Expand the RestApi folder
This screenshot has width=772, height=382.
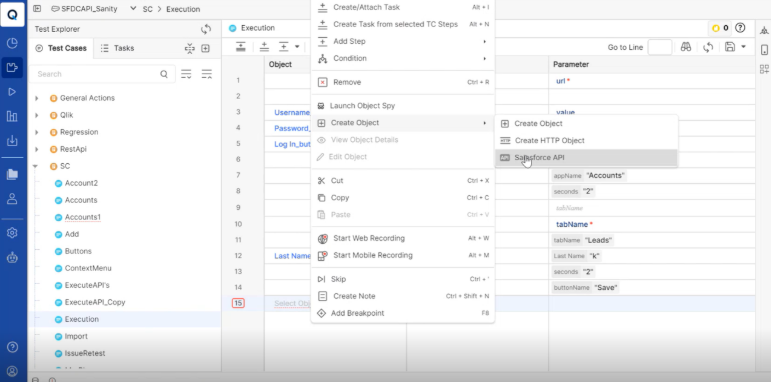(x=36, y=149)
